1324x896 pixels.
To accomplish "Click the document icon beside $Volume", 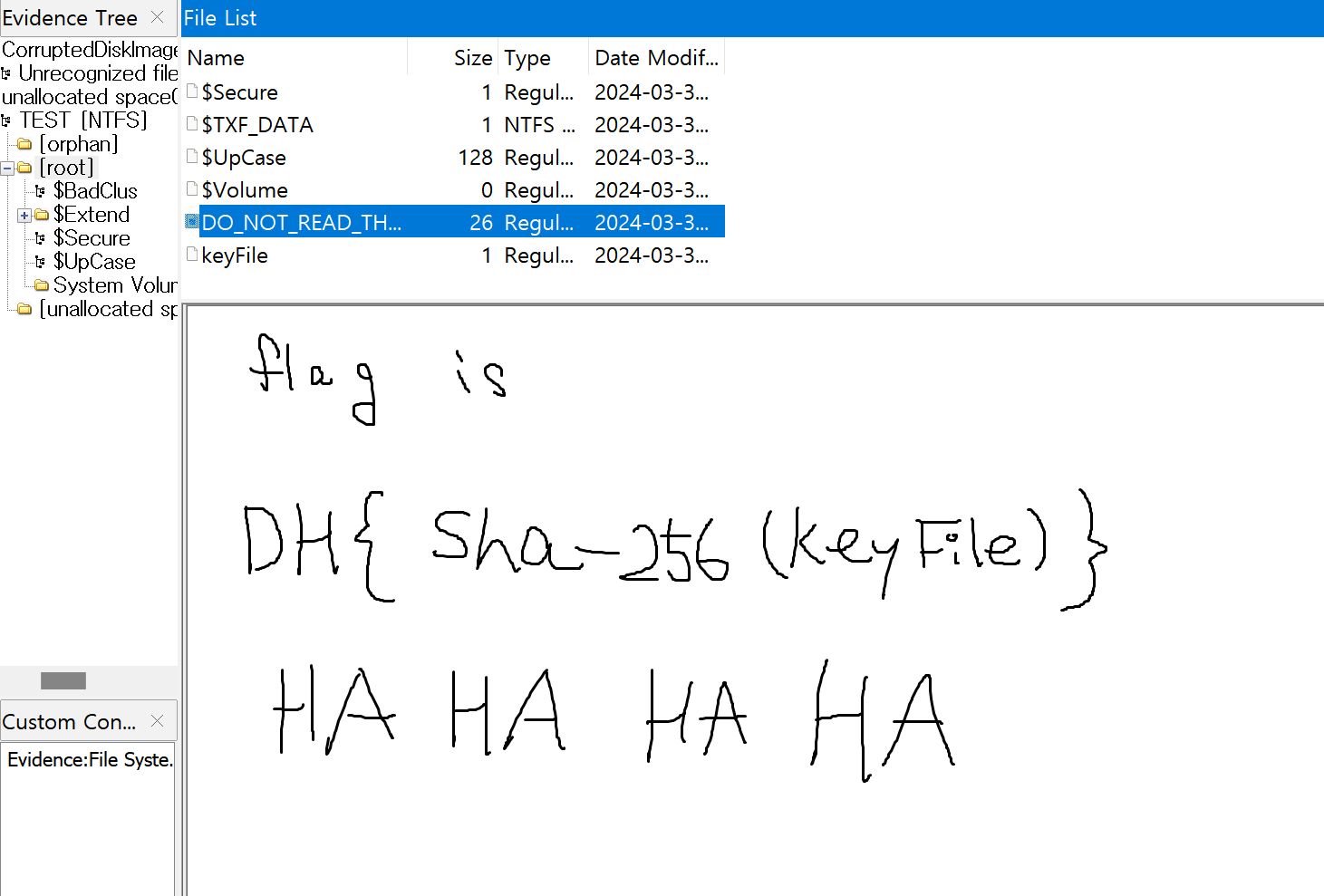I will click(x=192, y=188).
